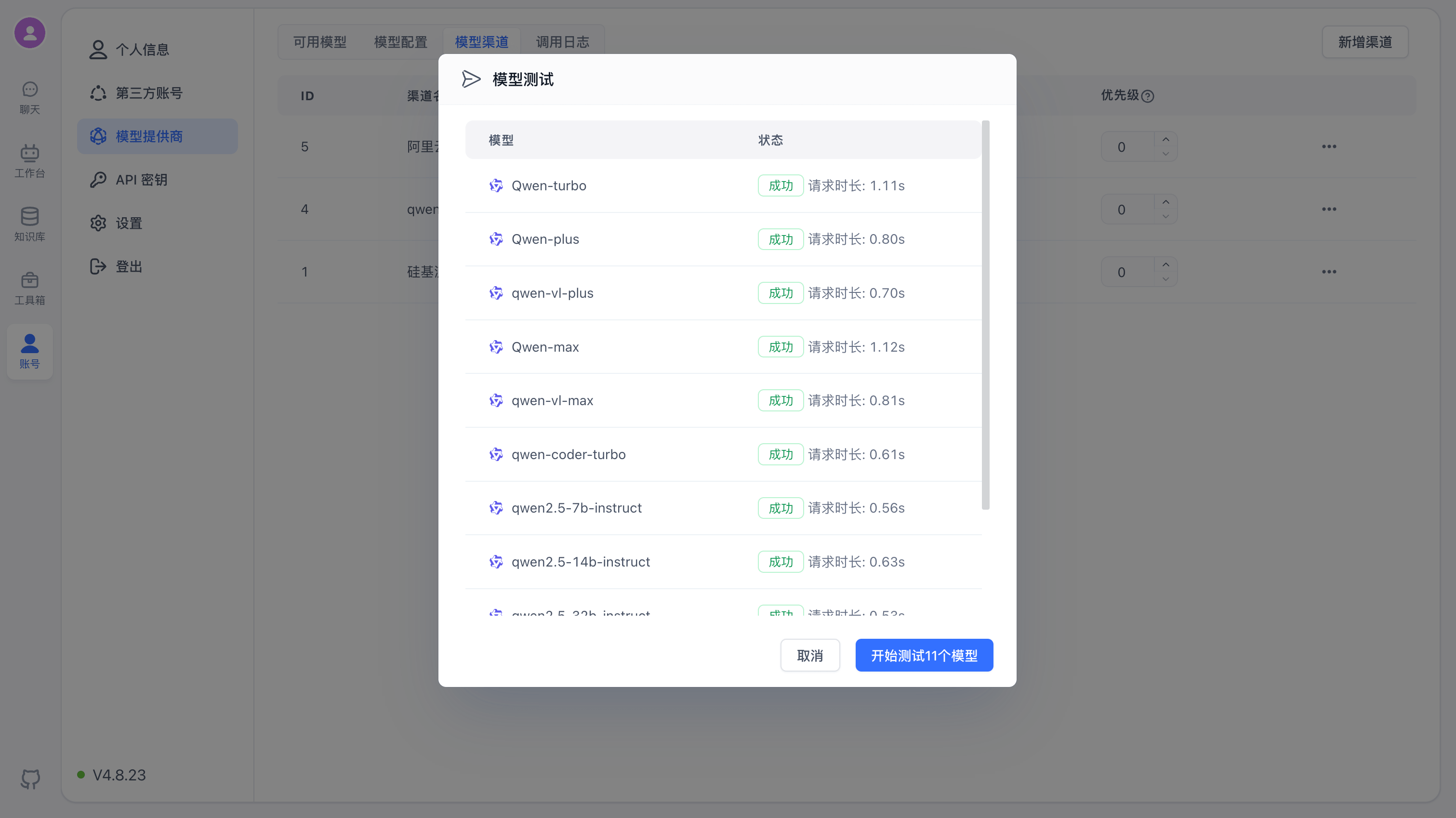Image resolution: width=1456 pixels, height=818 pixels.
Task: Open the ellipsis menu for channel ID 1
Action: click(1329, 271)
